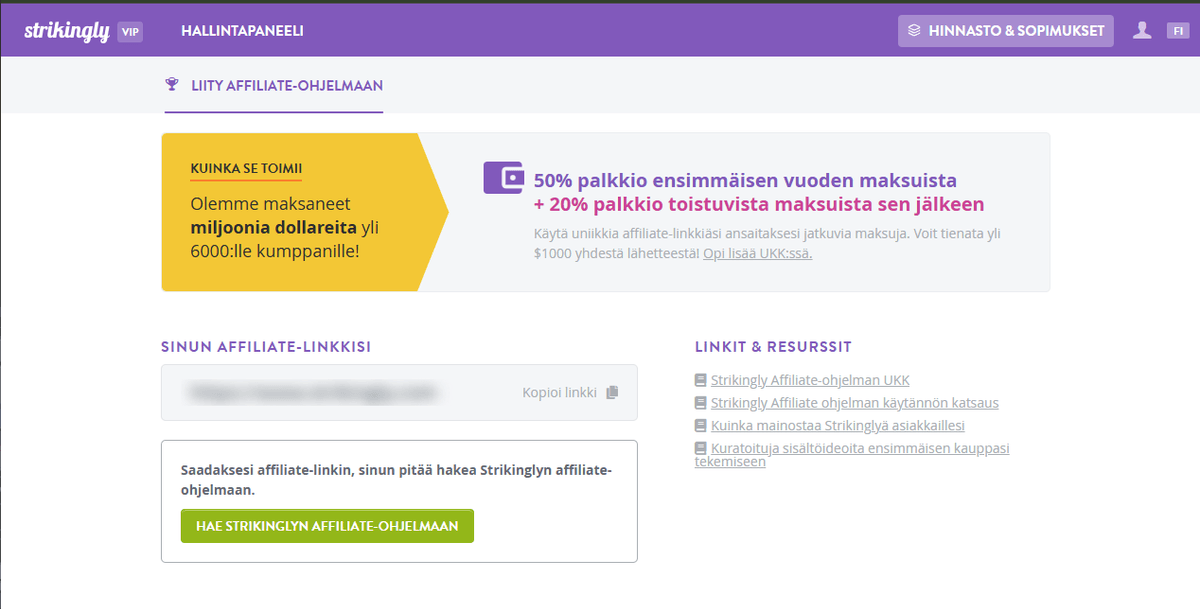Screen dimensions: 1200x609
Task: Click Kopioi linkki text
Action: (x=559, y=393)
